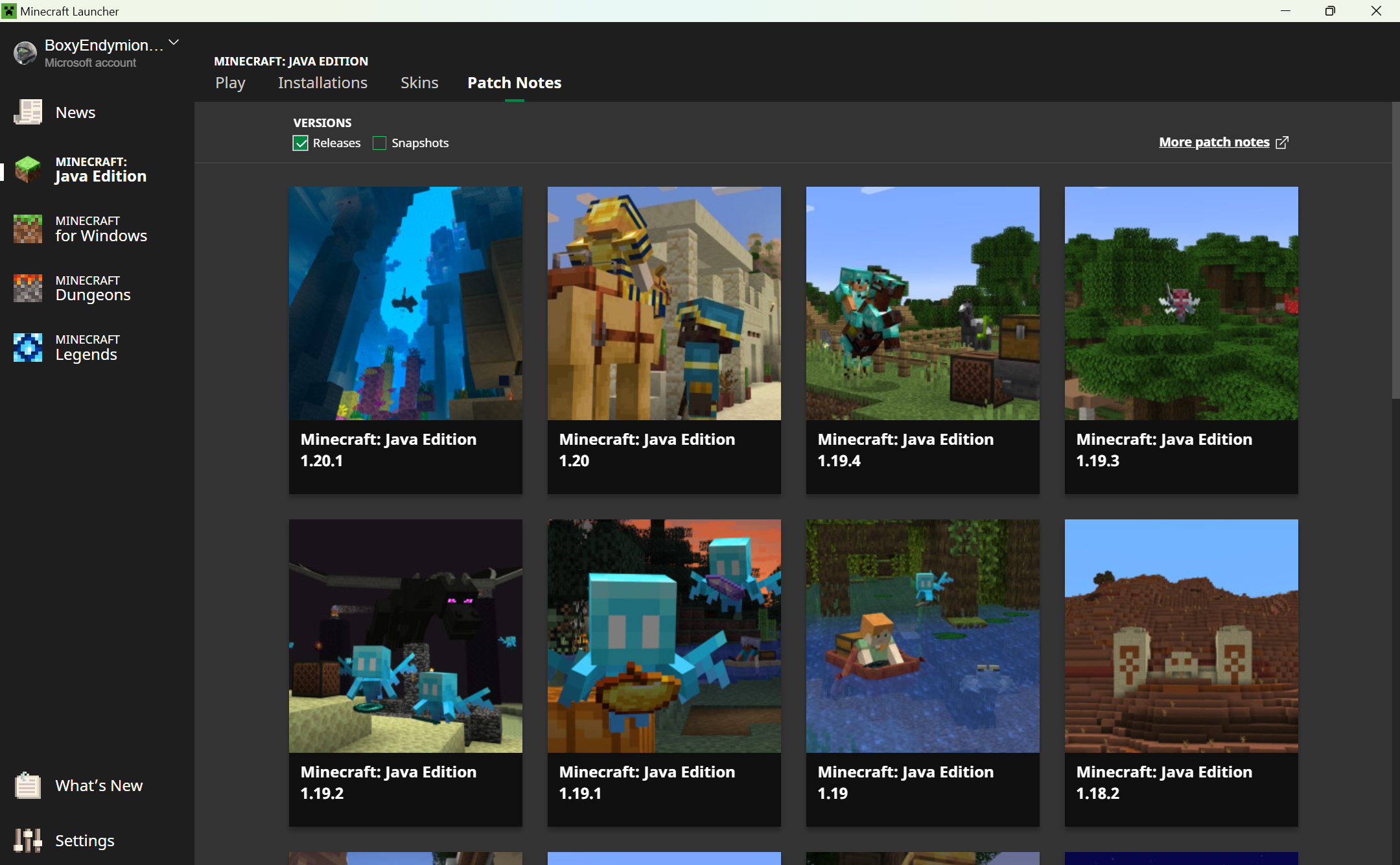Click the external link icon beside More patch notes
This screenshot has width=1400, height=865.
pyautogui.click(x=1282, y=142)
